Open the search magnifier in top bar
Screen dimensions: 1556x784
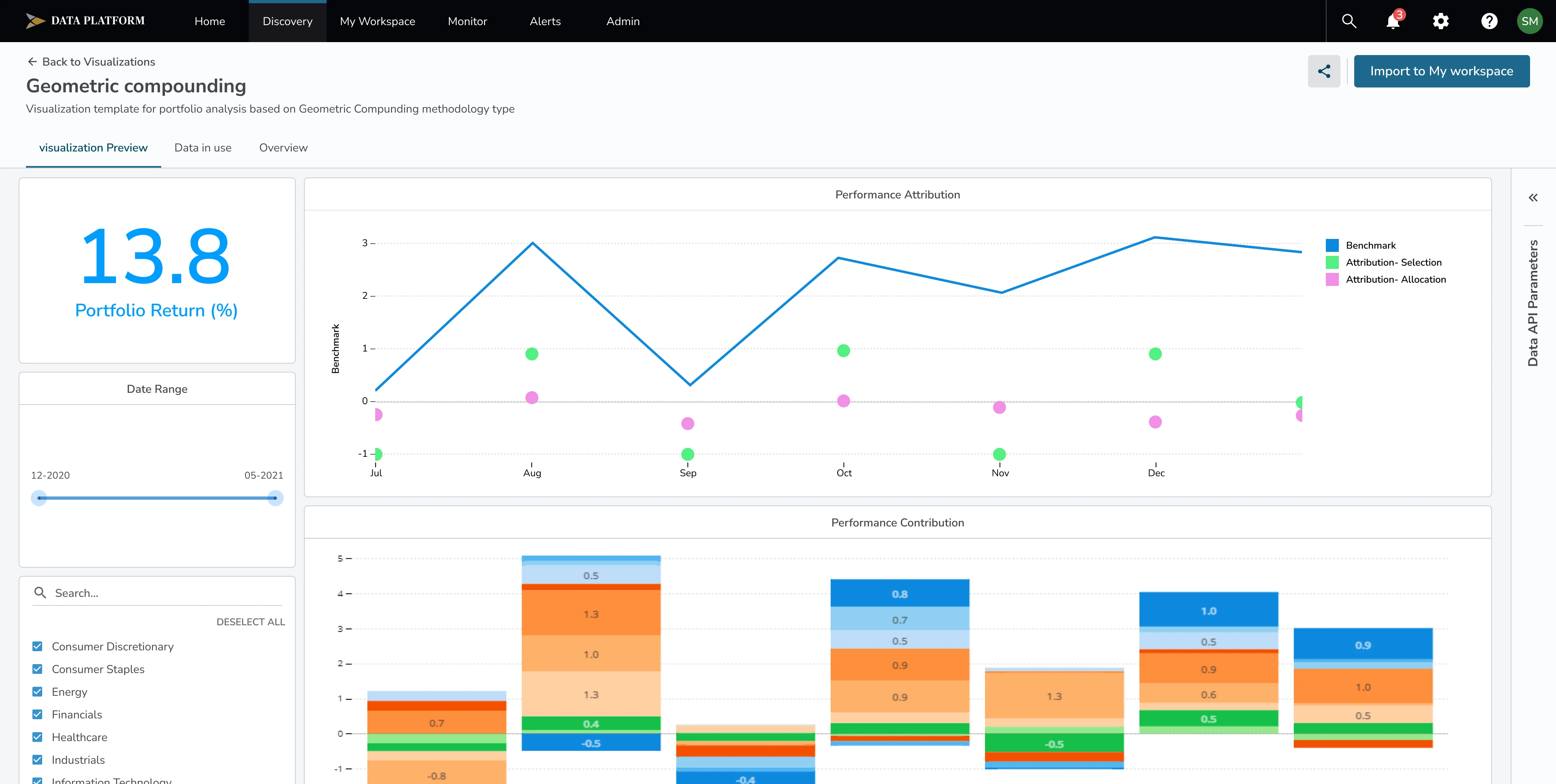[x=1349, y=21]
